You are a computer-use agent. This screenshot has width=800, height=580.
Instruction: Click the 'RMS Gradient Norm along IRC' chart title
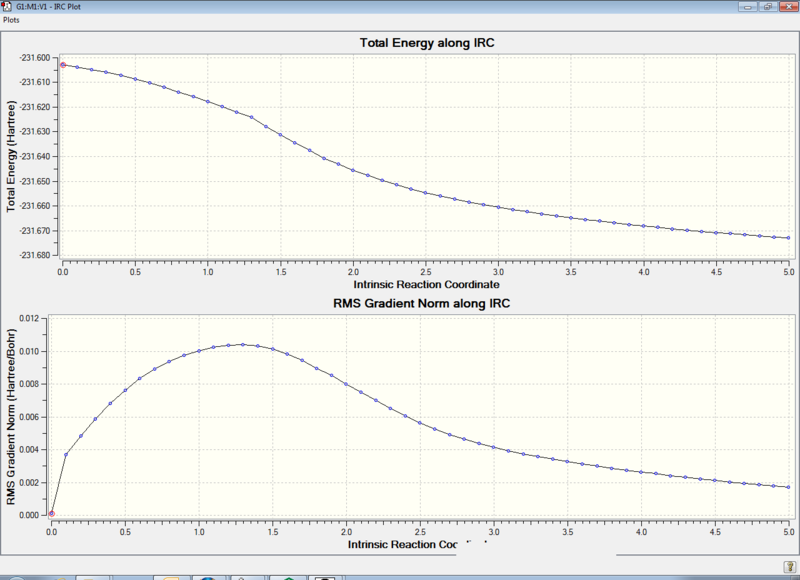[x=421, y=304]
